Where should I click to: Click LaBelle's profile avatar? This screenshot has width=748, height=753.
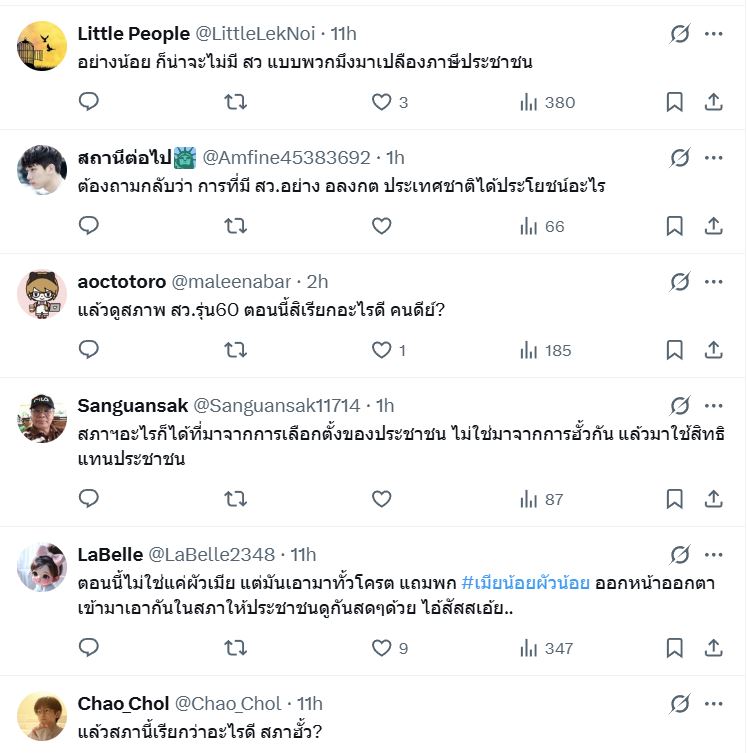(42, 568)
